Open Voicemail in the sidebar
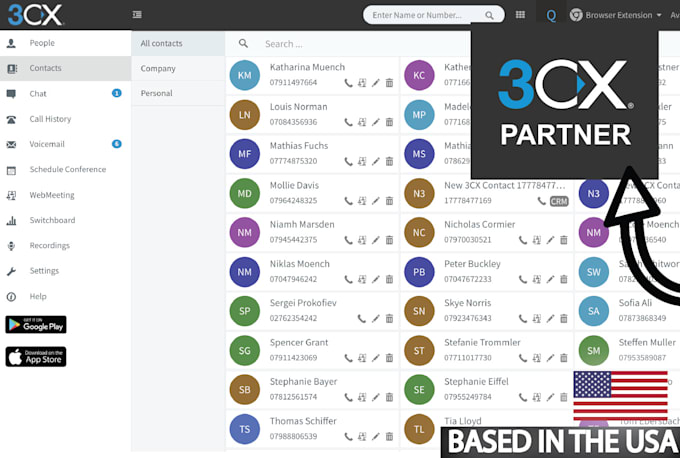The height and width of the screenshot is (458, 680). pyautogui.click(x=65, y=144)
